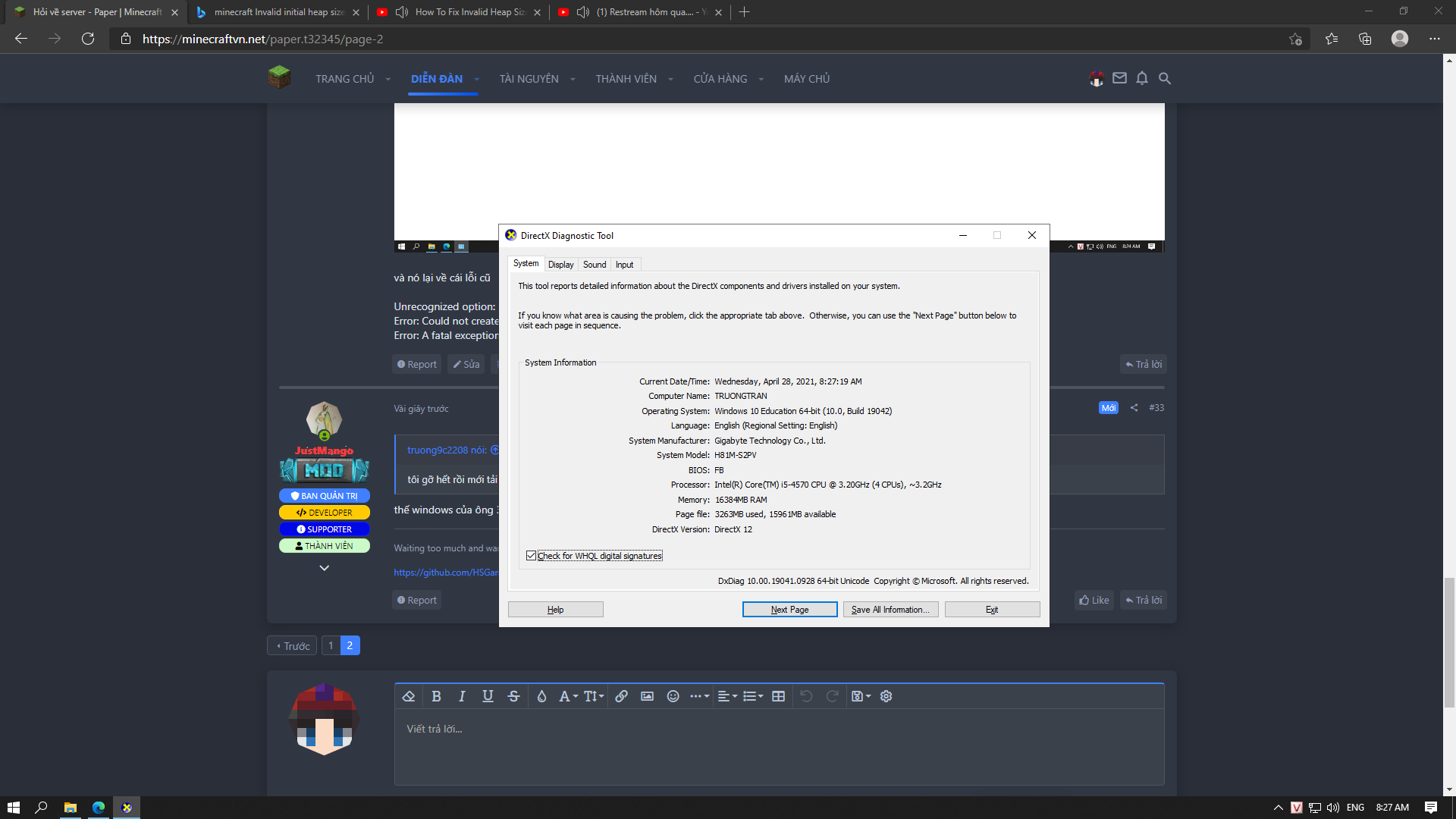
Task: Toggle bold formatting in reply editor
Action: (436, 696)
